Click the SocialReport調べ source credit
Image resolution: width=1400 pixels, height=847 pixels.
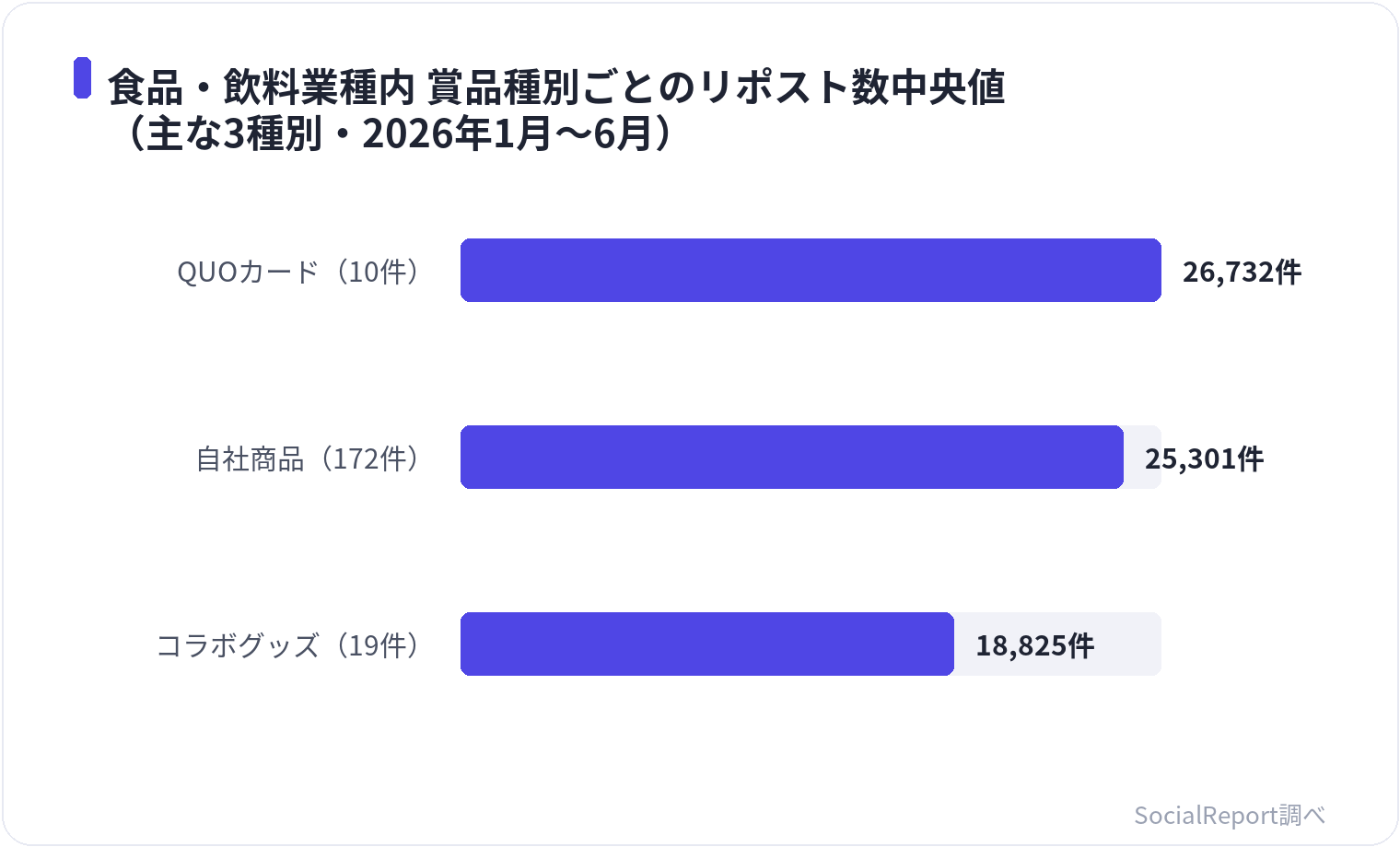1230,816
